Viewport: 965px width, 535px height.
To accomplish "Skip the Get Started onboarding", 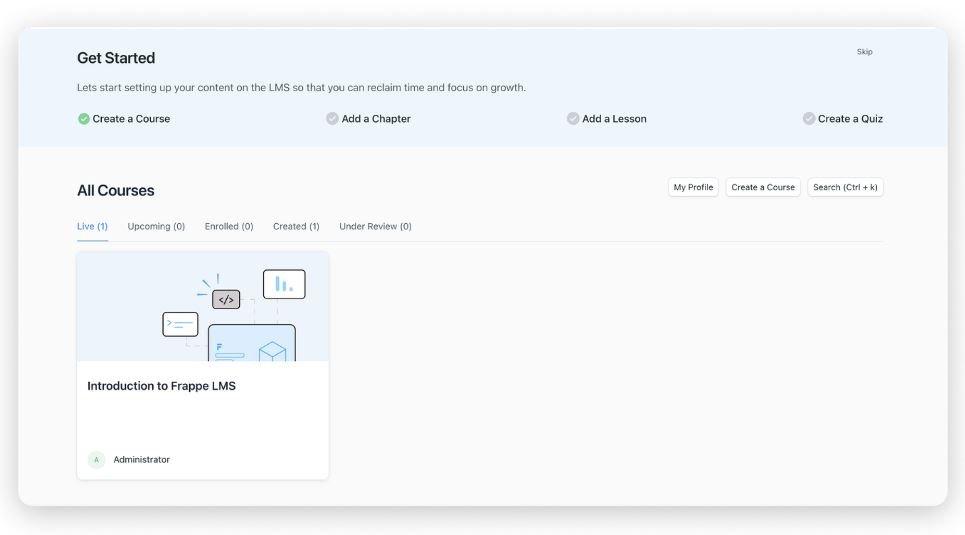I will [x=865, y=52].
